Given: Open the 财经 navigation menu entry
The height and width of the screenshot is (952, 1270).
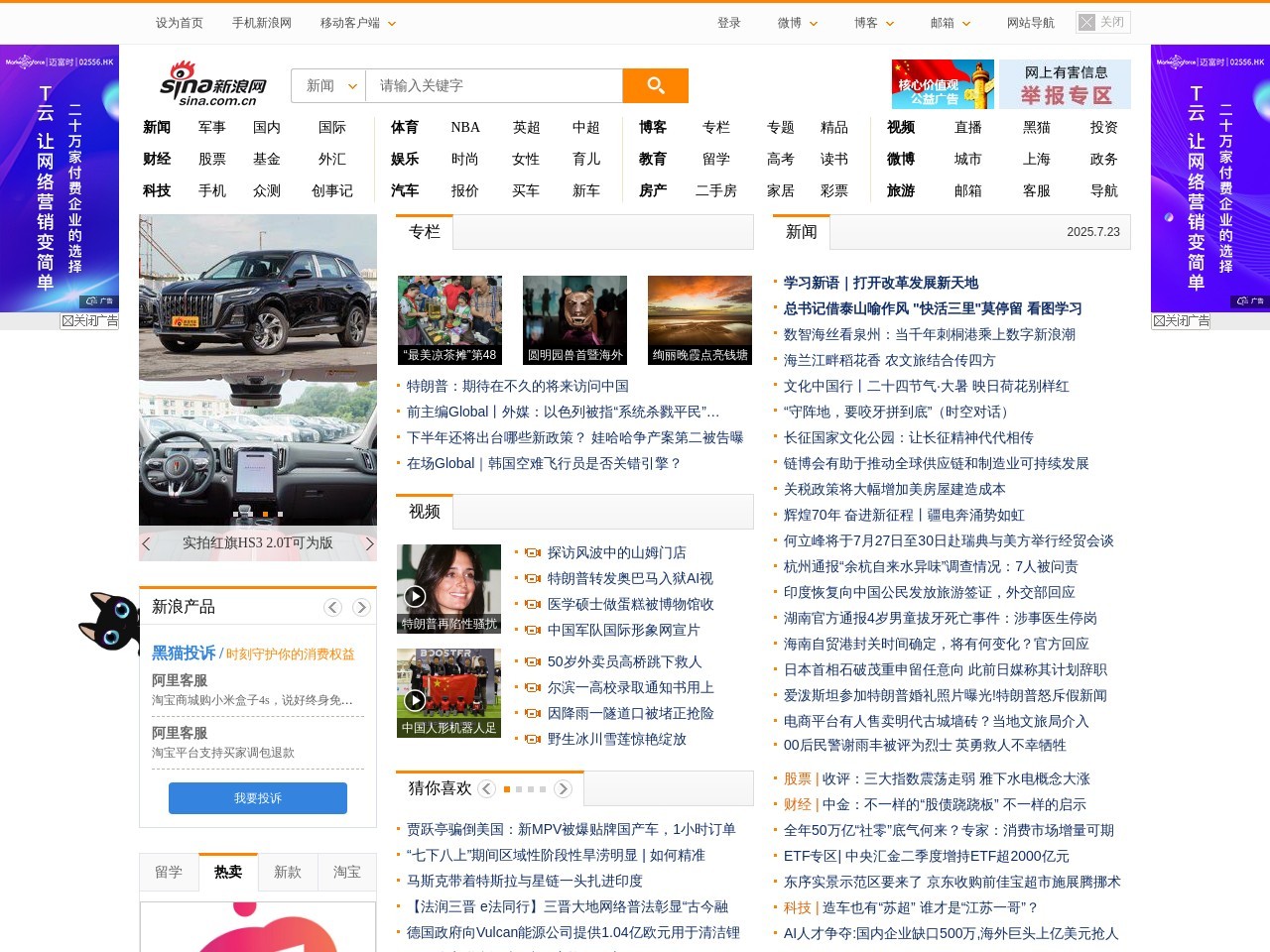Looking at the screenshot, I should pyautogui.click(x=156, y=159).
